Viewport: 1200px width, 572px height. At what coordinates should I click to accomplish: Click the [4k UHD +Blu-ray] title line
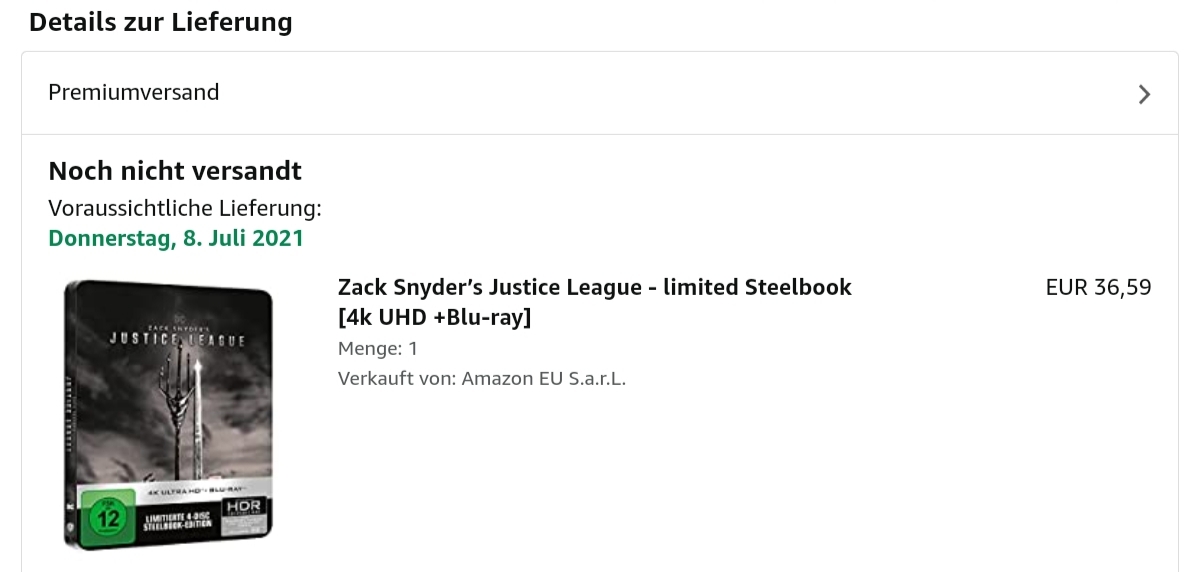click(x=435, y=318)
